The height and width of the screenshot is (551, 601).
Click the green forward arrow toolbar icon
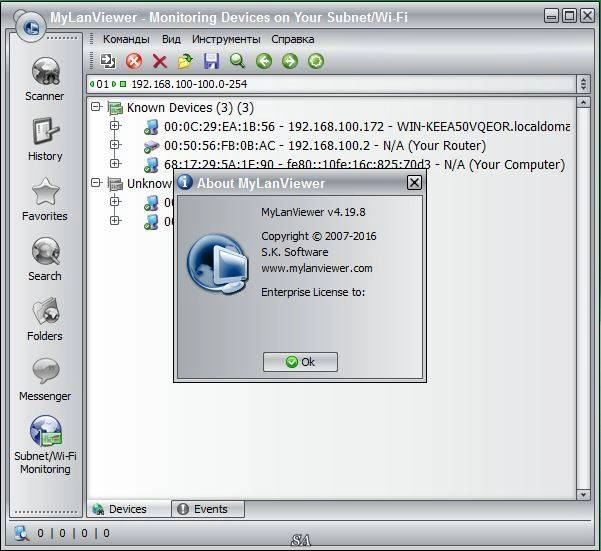[290, 61]
